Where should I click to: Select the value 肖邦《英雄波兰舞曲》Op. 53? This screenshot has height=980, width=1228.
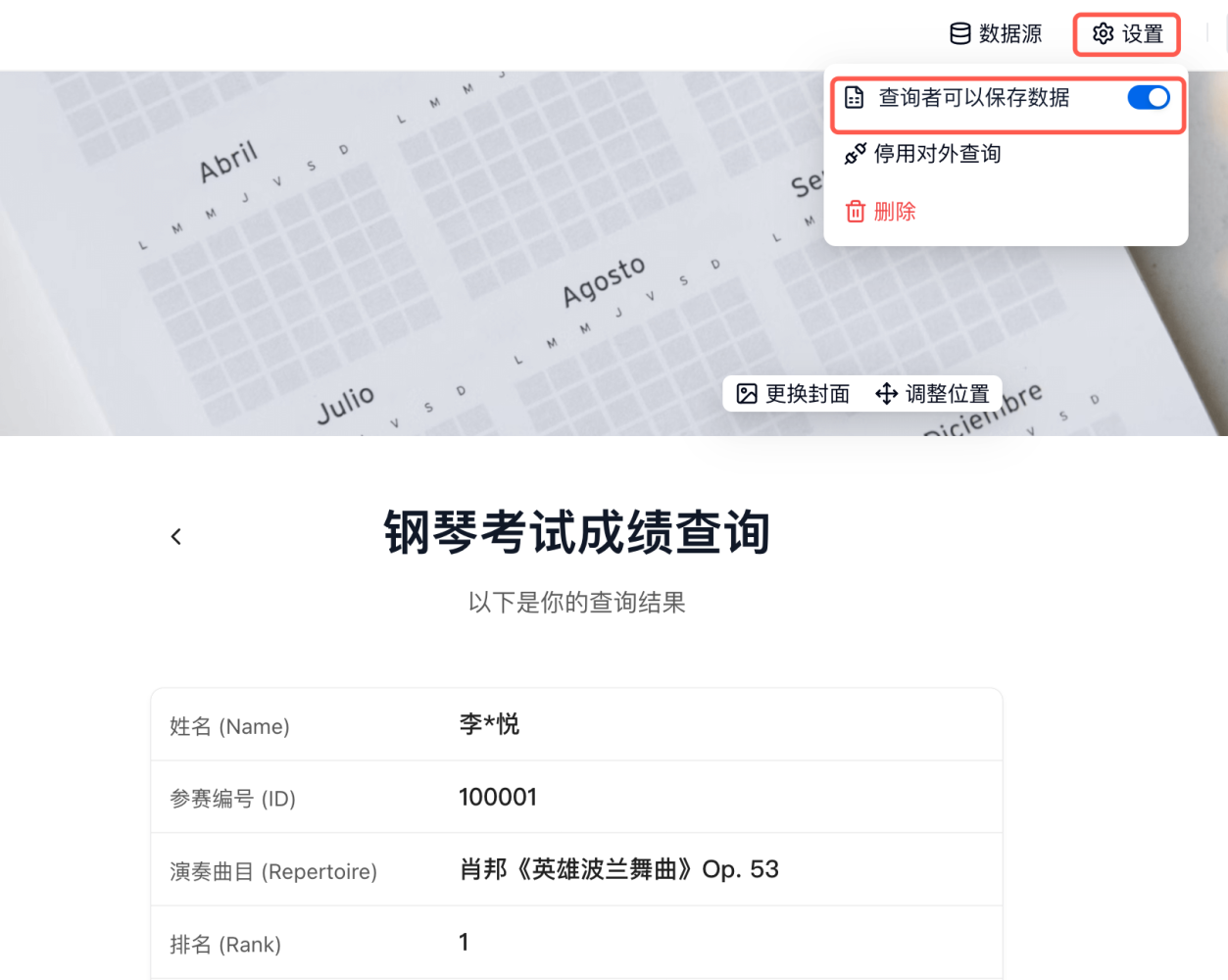coord(618,869)
